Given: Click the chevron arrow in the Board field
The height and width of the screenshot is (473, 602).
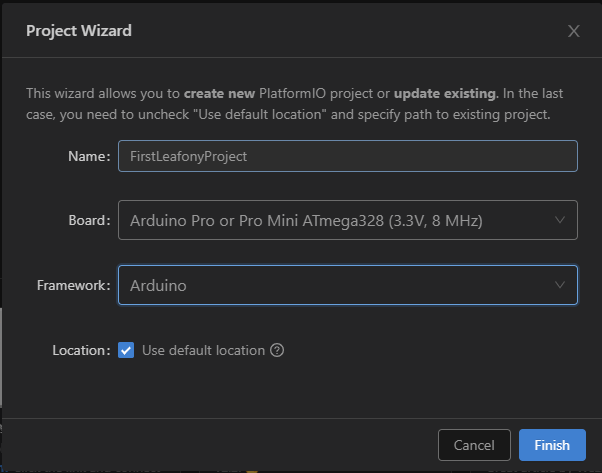Looking at the screenshot, I should 559,220.
